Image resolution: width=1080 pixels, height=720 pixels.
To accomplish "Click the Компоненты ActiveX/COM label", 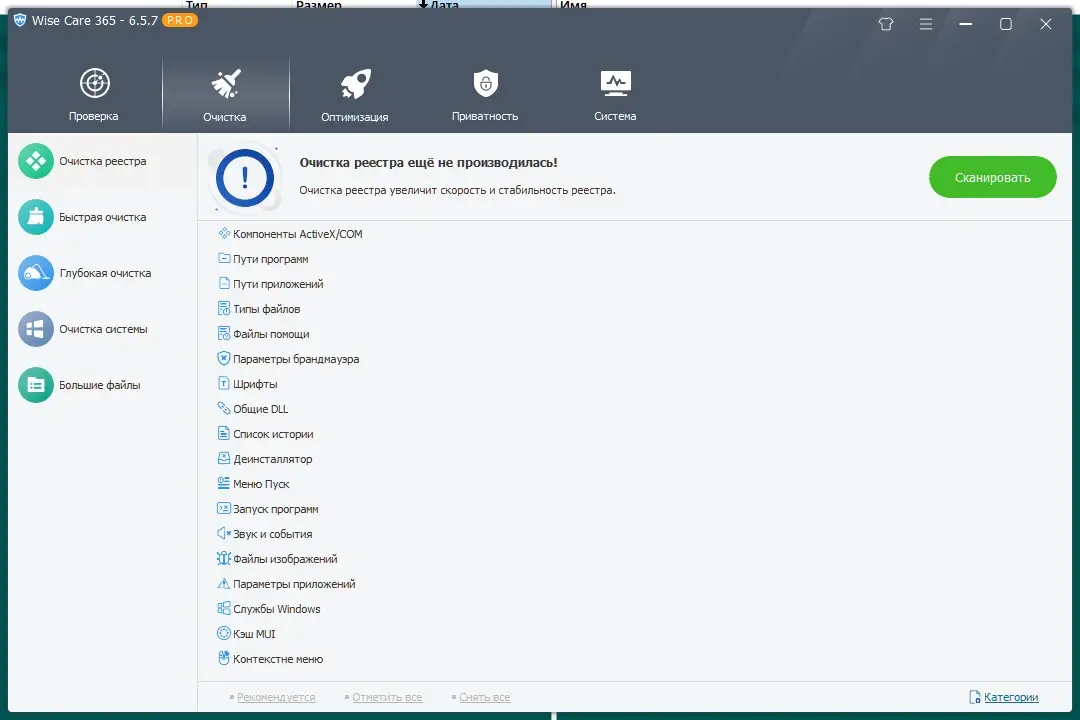I will (x=298, y=234).
